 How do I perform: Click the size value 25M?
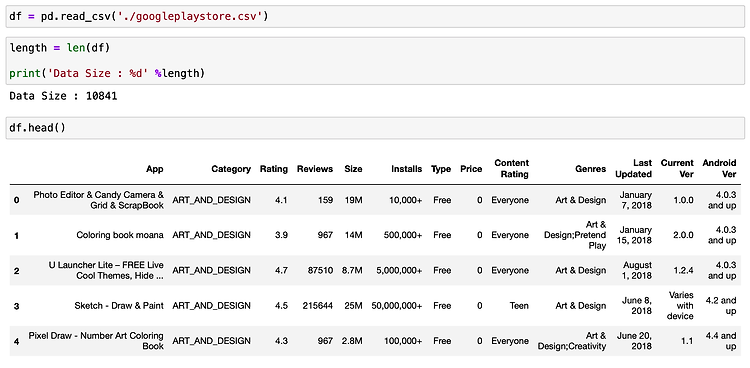coord(353,306)
